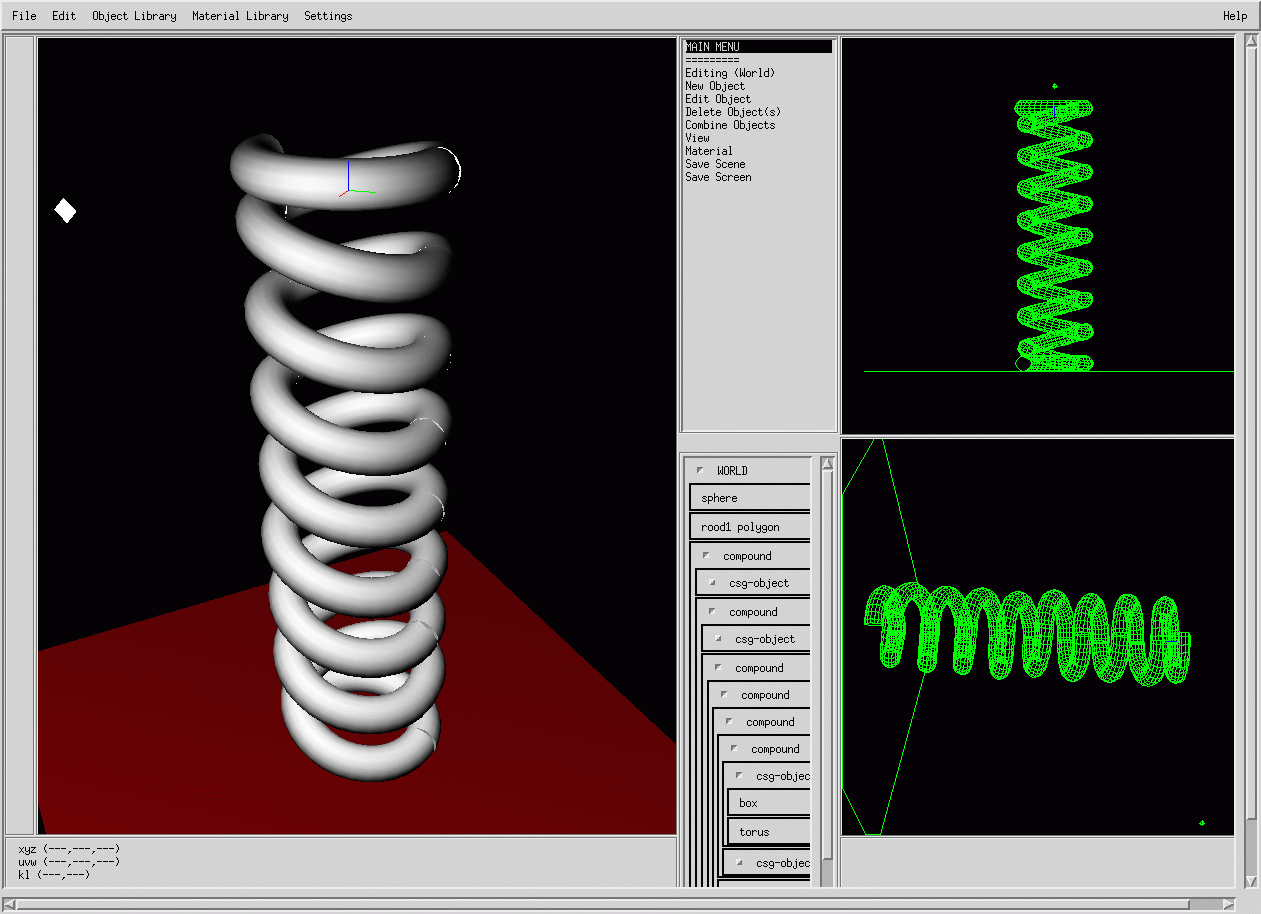Select the torus item in the object tree
This screenshot has width=1261, height=914.
pos(755,831)
